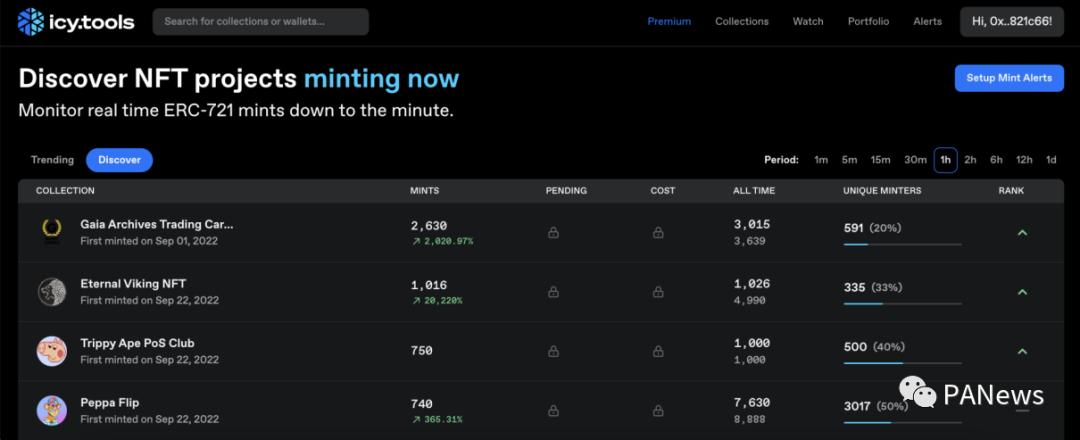Open the Gaia Archives collection avatar
1080x440 pixels.
coord(52,232)
